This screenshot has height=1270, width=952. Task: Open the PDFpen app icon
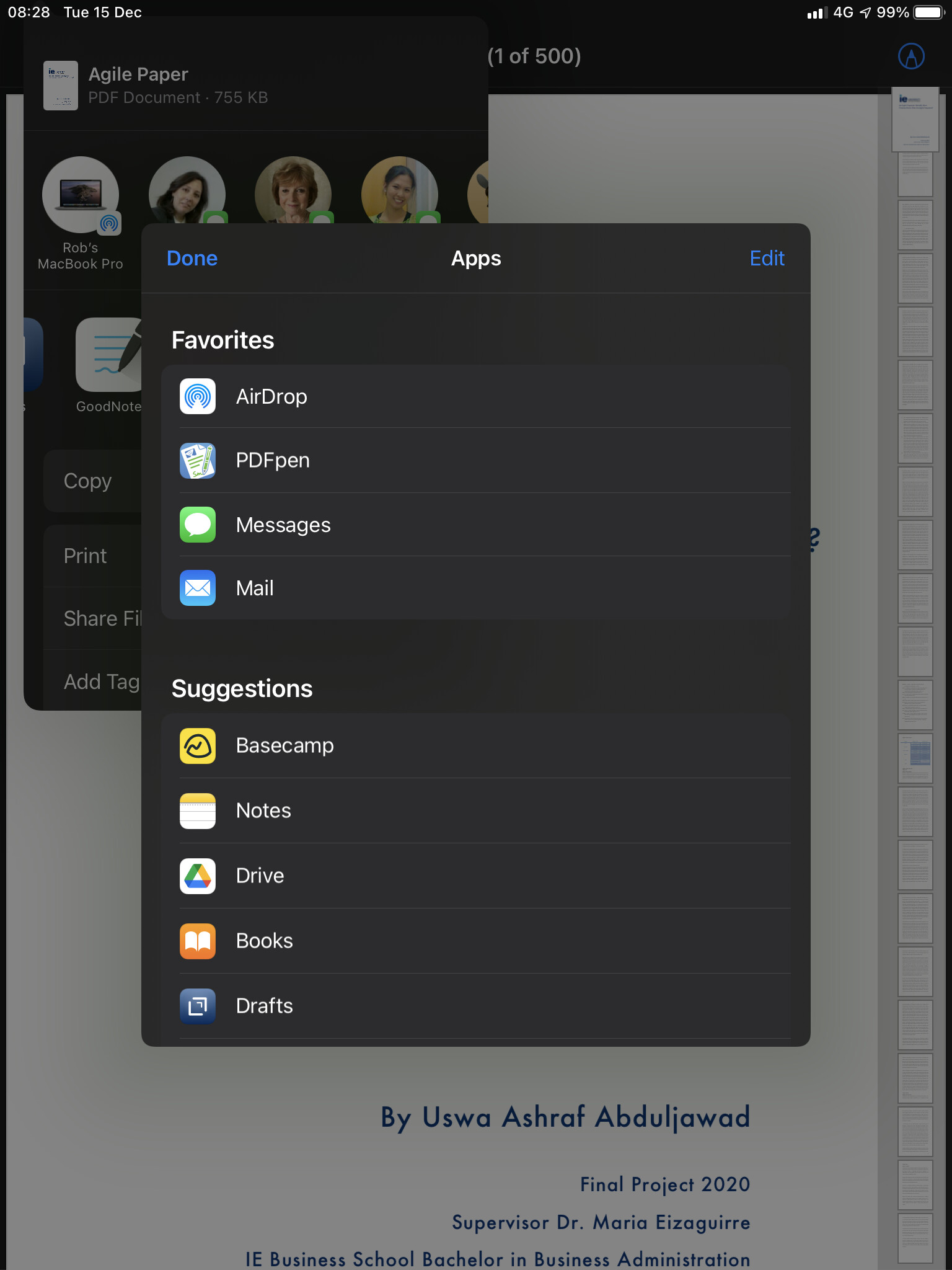(x=198, y=461)
